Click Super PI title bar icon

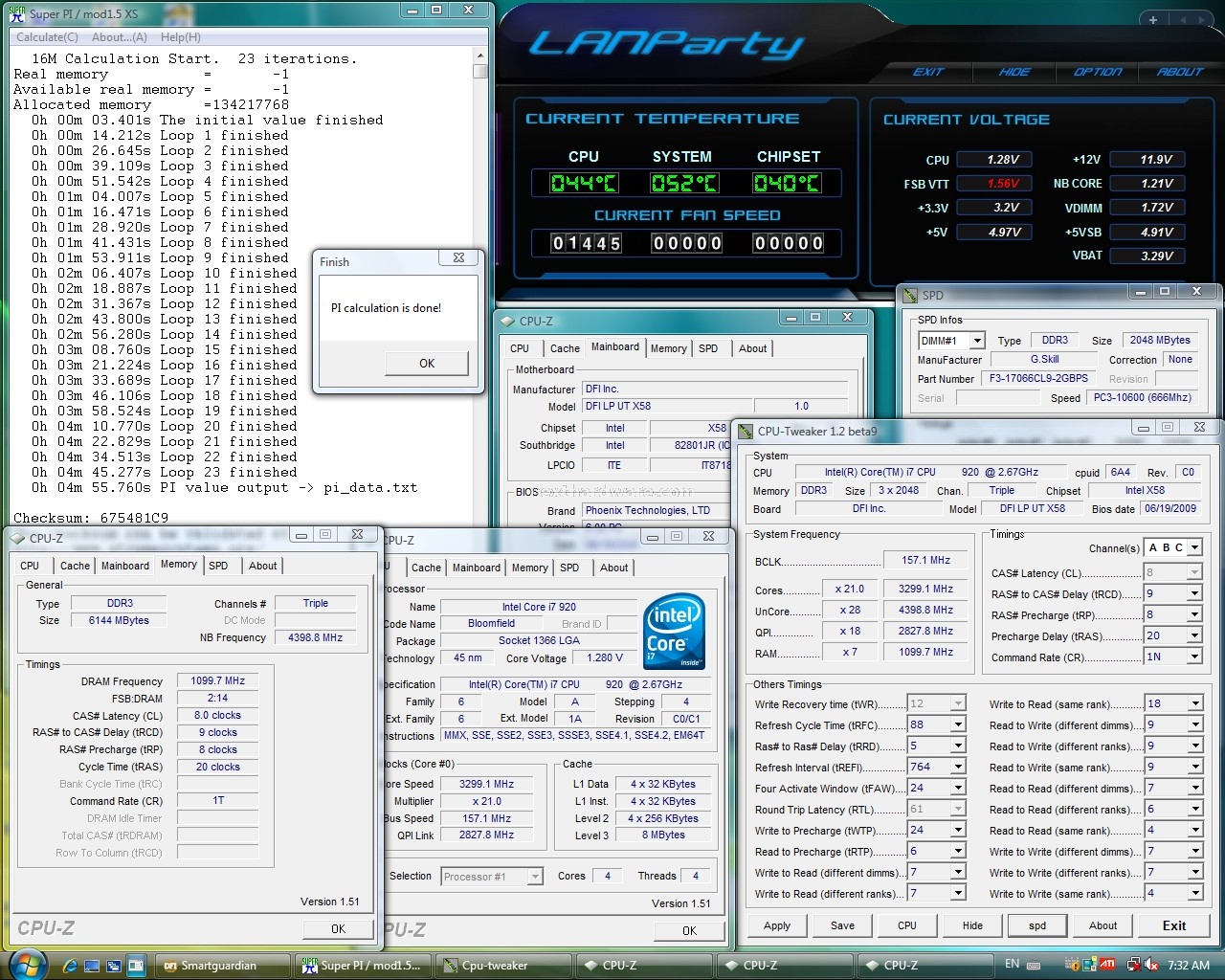[16, 13]
